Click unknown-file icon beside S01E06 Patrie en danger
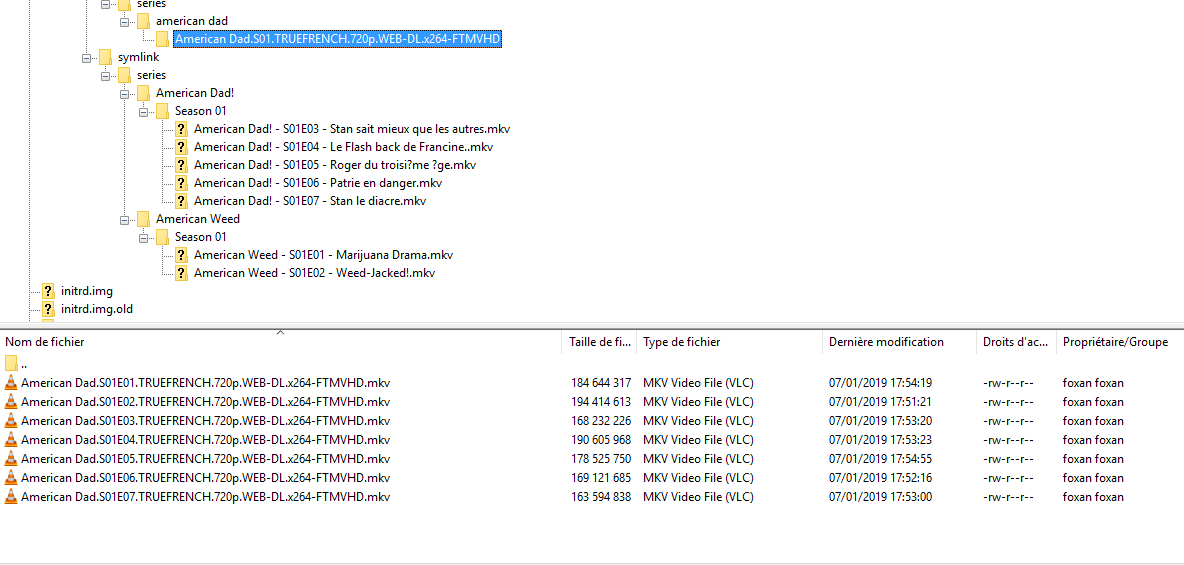 pyautogui.click(x=181, y=184)
